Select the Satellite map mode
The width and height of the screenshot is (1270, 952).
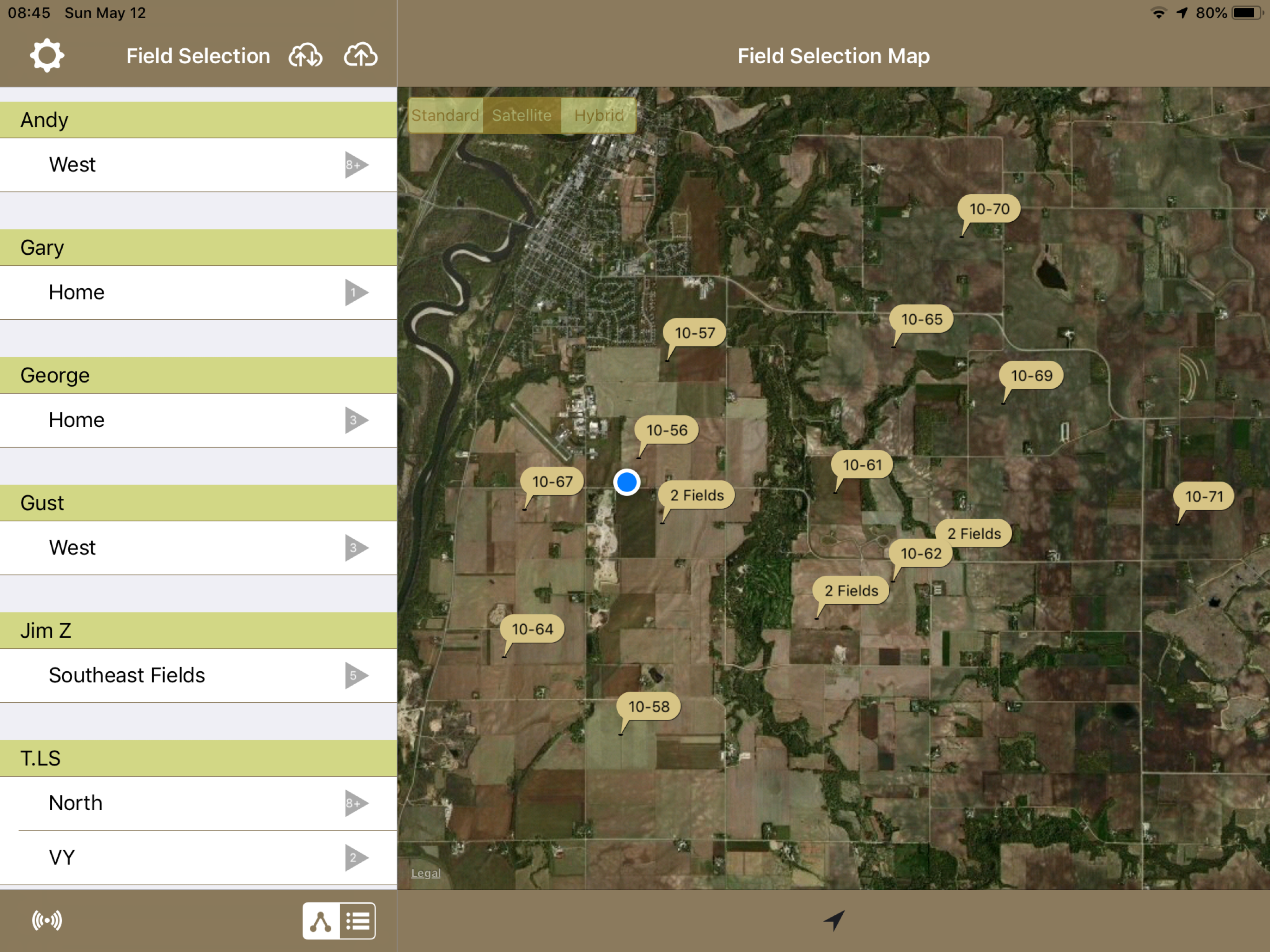click(x=521, y=115)
